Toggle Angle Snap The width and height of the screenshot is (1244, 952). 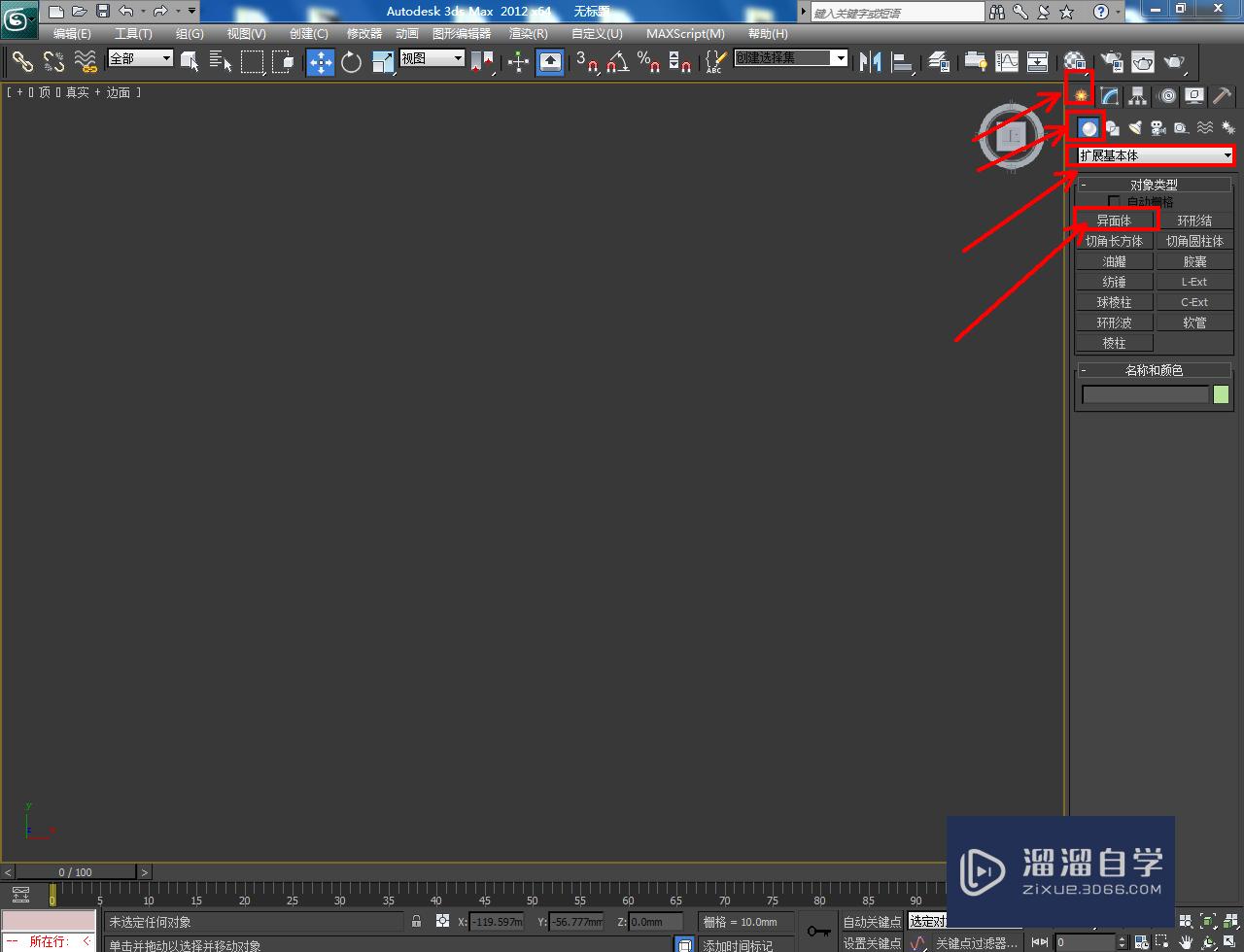(618, 61)
